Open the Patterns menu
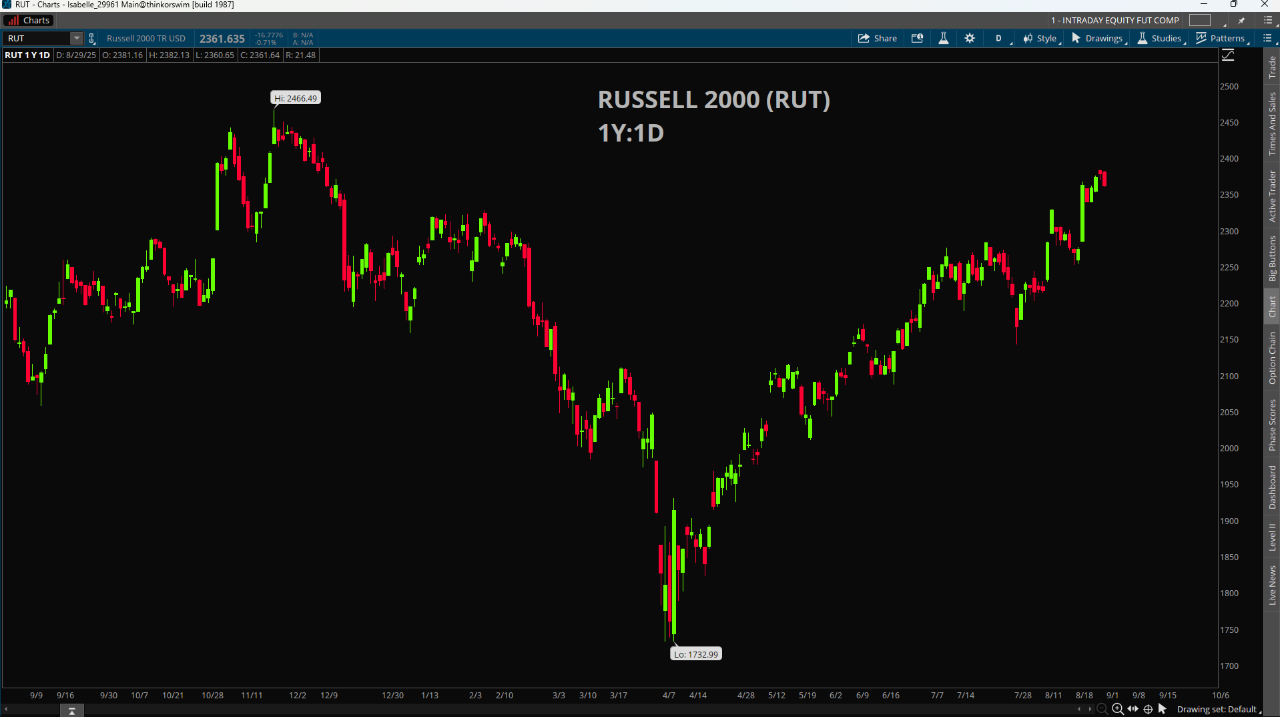The width and height of the screenshot is (1280, 717). tap(1220, 38)
